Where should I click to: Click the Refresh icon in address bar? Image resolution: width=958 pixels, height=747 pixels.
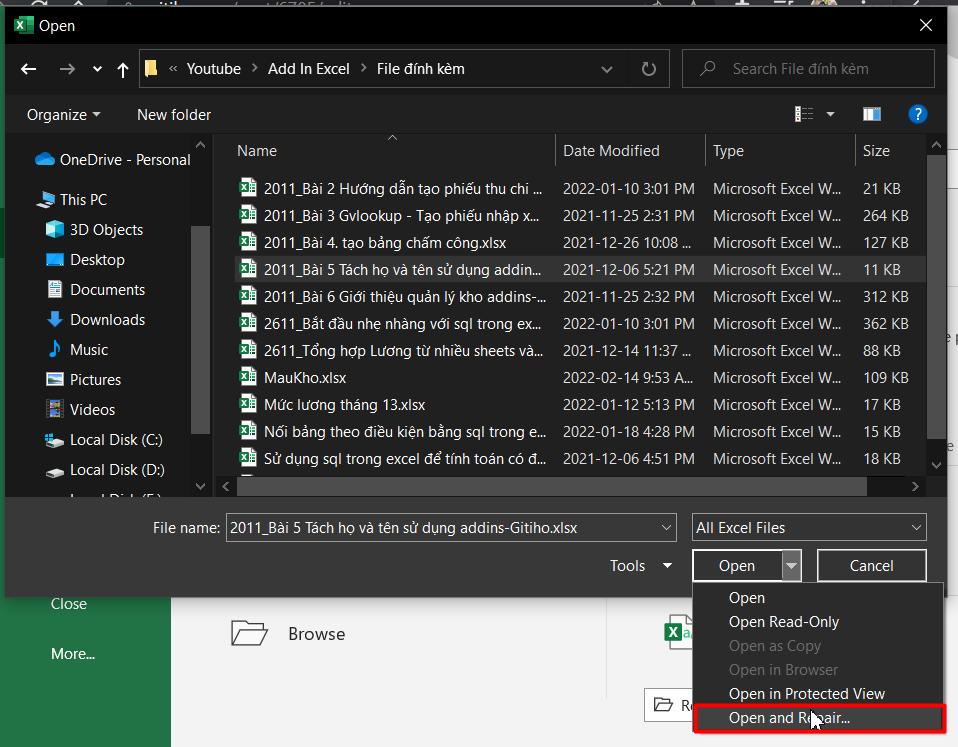[x=648, y=68]
